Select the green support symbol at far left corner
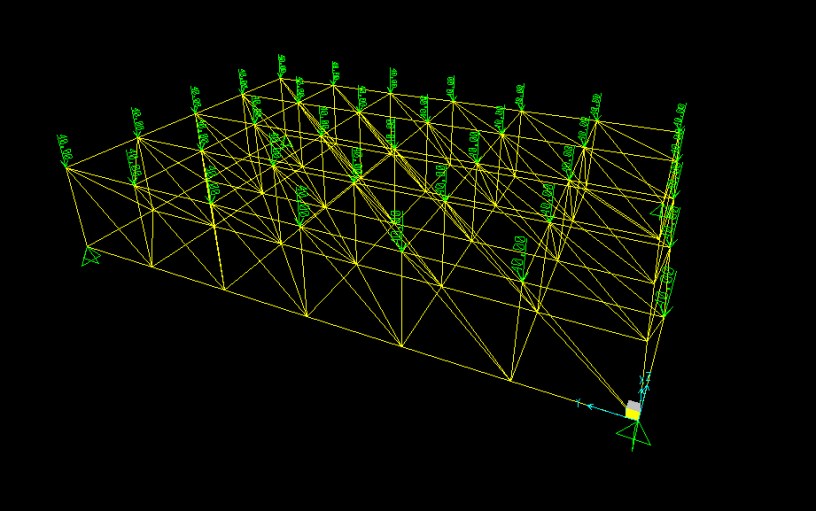Image resolution: width=816 pixels, height=511 pixels. pos(91,258)
